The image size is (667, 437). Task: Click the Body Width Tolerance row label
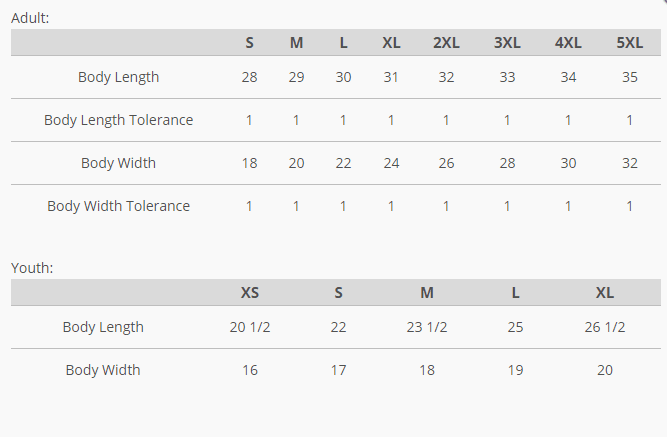pos(118,206)
